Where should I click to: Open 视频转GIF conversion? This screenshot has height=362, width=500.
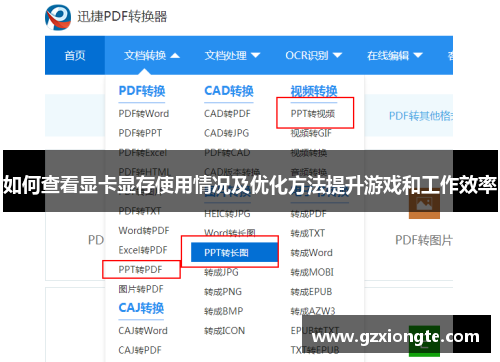coord(311,133)
